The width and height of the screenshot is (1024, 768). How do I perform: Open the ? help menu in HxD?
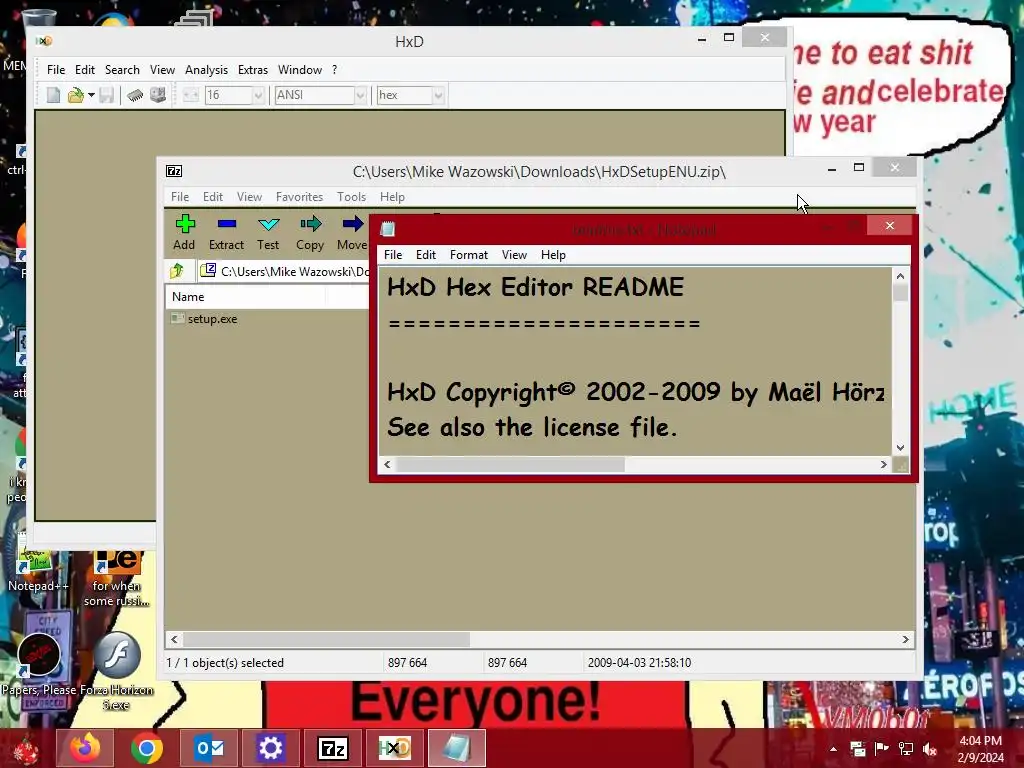[334, 70]
